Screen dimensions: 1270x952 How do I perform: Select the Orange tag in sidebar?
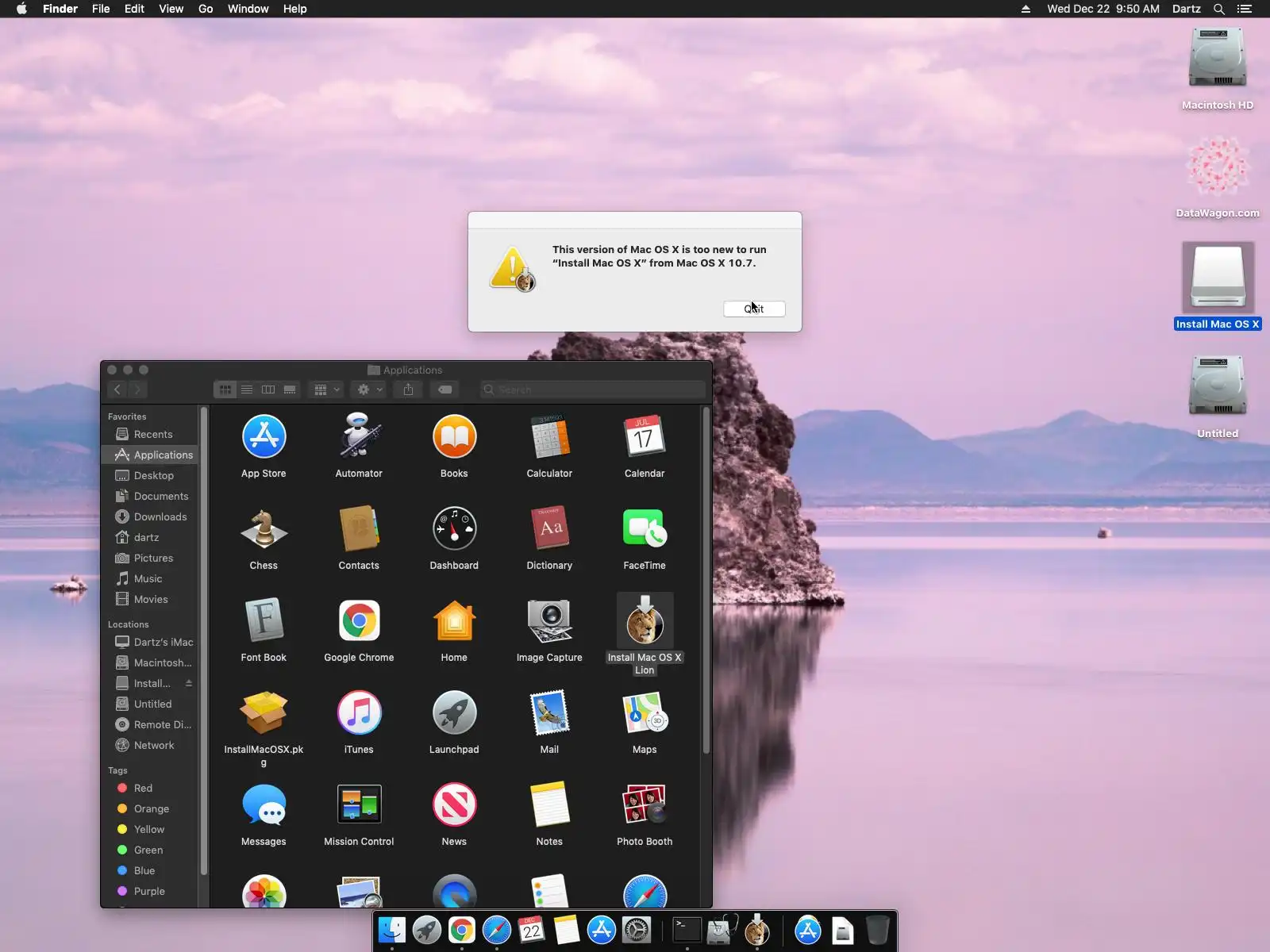coord(151,808)
